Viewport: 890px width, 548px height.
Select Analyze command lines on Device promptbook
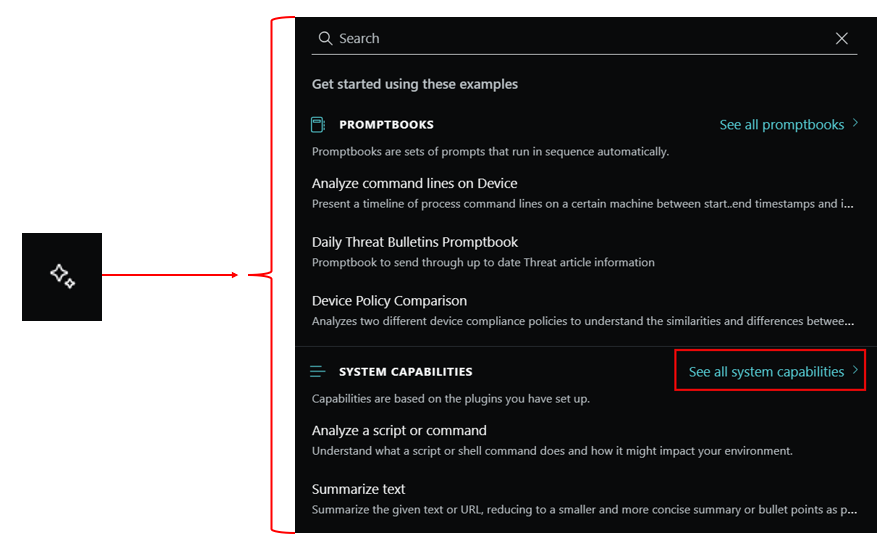coord(414,183)
